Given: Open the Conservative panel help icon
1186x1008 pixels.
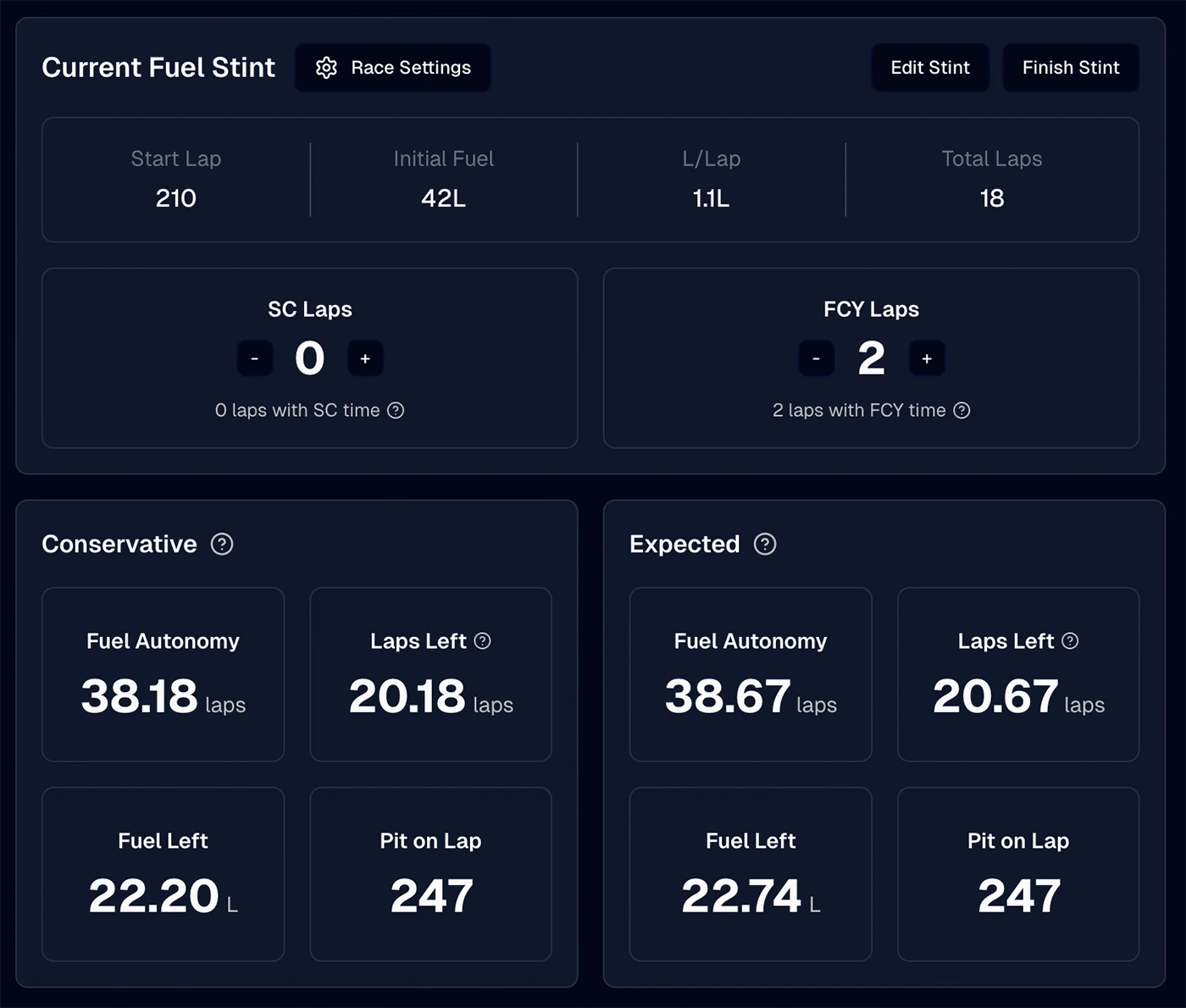Looking at the screenshot, I should pyautogui.click(x=222, y=544).
